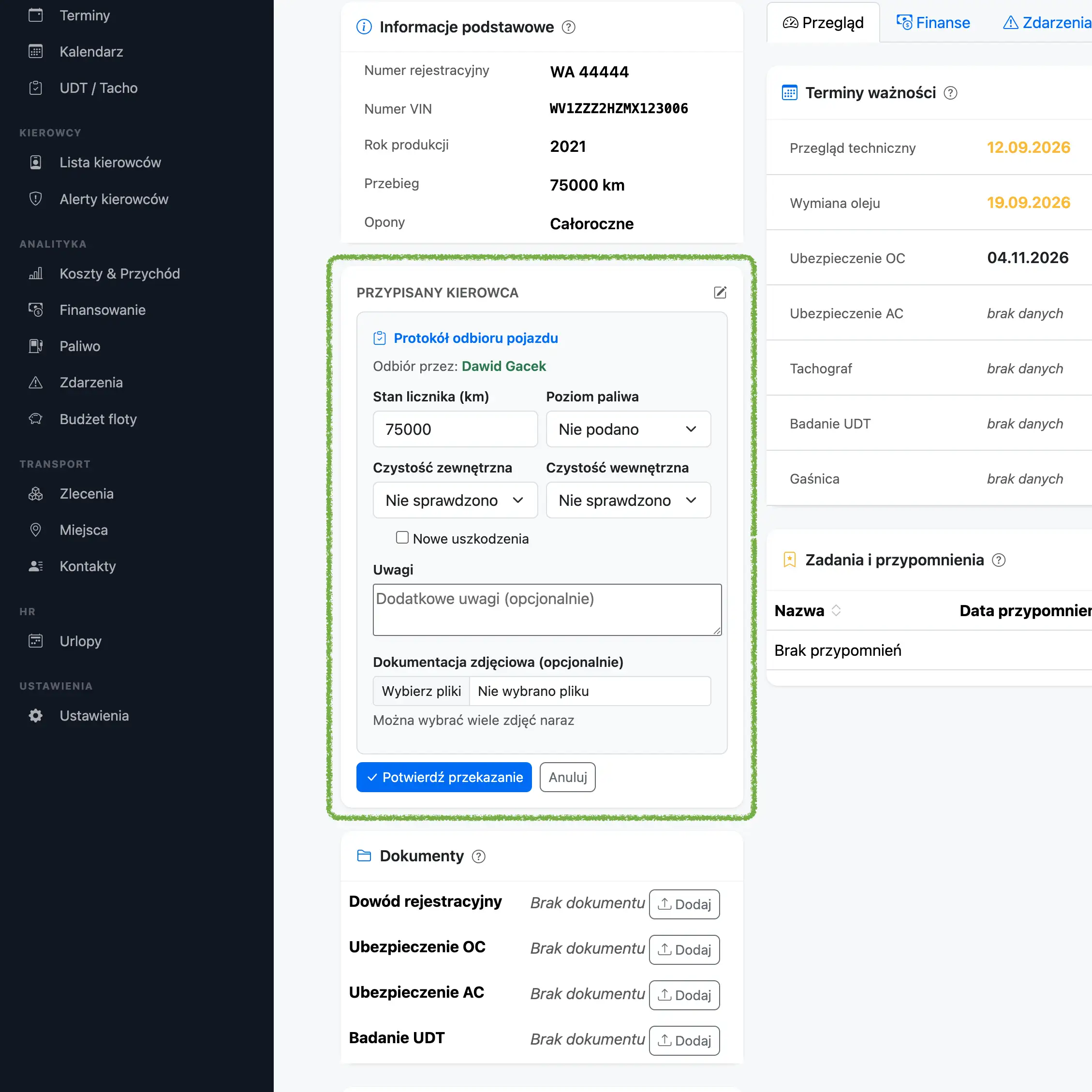Add Ubezpieczenie OC document via Dodaj
1092x1092 pixels.
(x=684, y=949)
